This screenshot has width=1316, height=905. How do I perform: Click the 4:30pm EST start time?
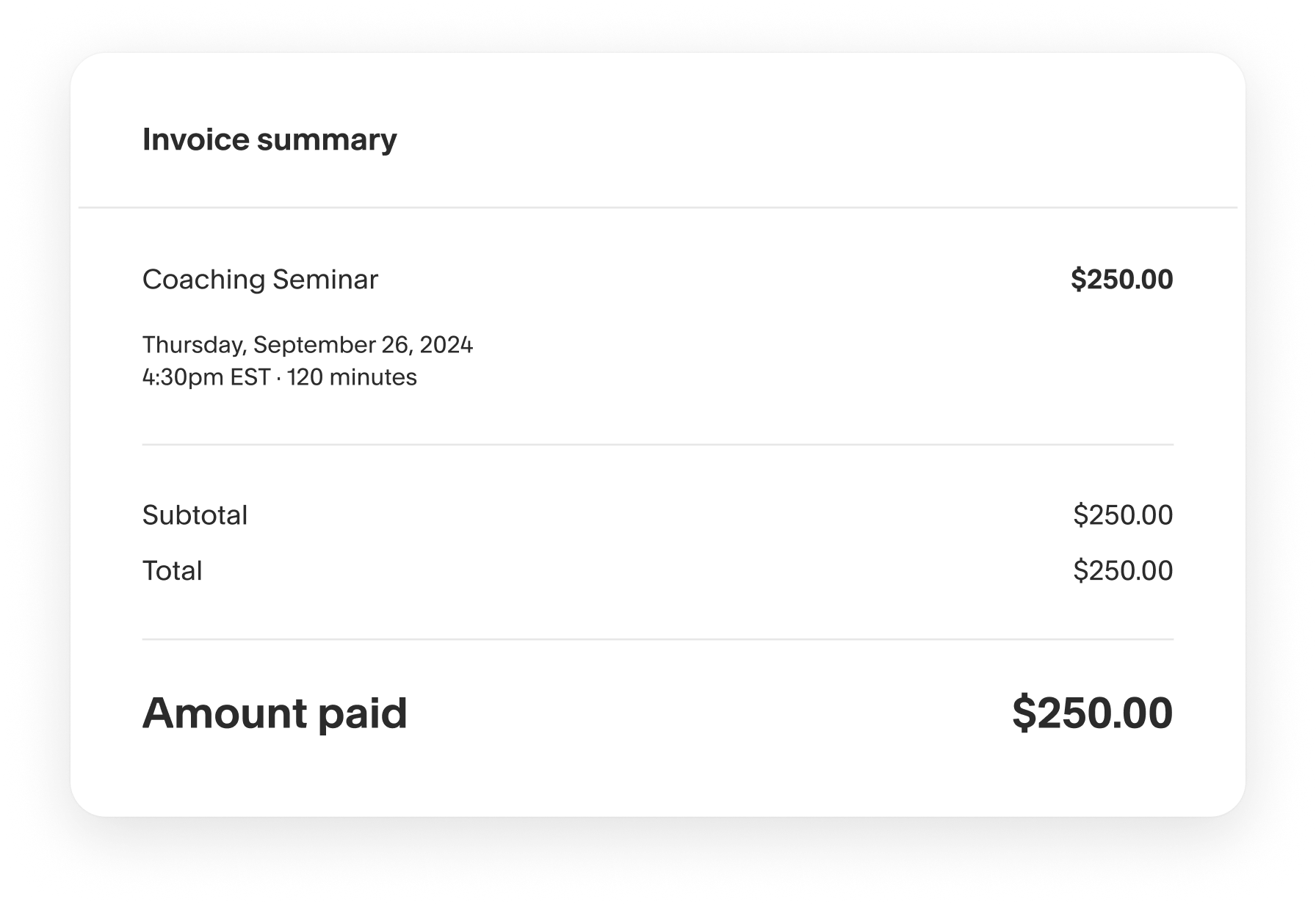click(x=206, y=377)
